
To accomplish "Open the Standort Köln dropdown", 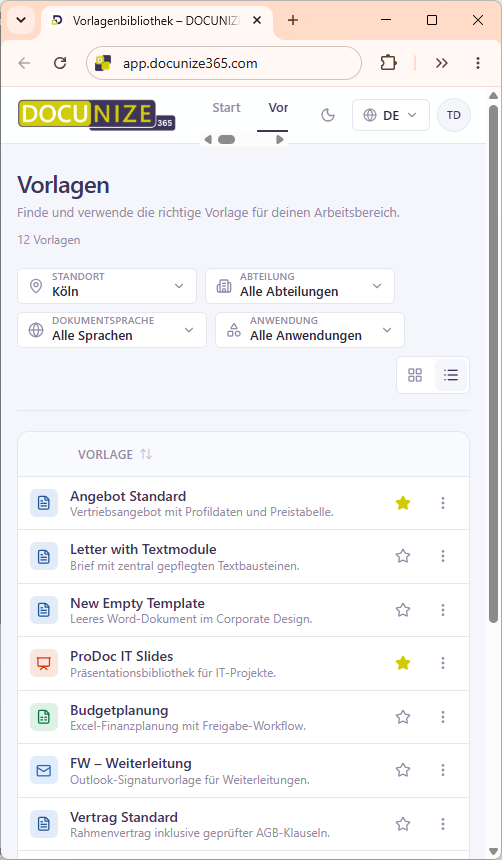I will (x=107, y=286).
